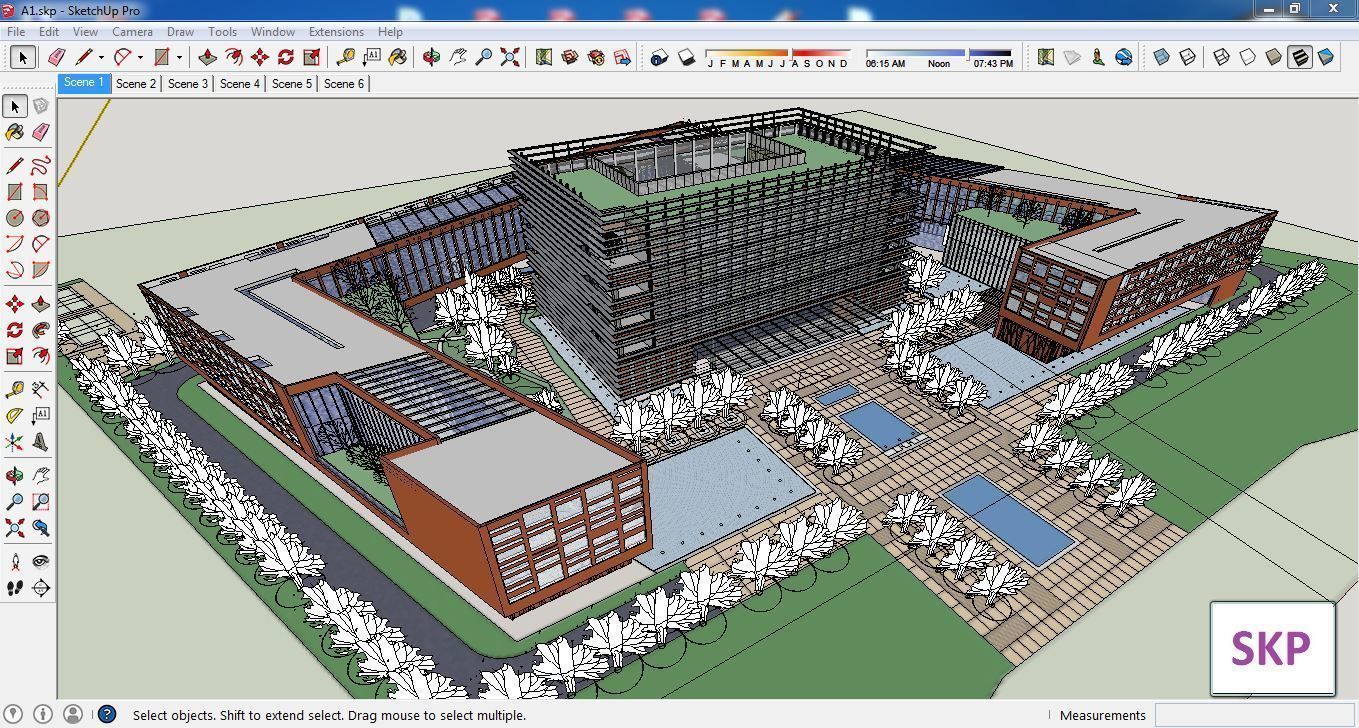Choose the Protractor tool in left toolbar
Viewport: 1359px width, 728px height.
tap(14, 415)
